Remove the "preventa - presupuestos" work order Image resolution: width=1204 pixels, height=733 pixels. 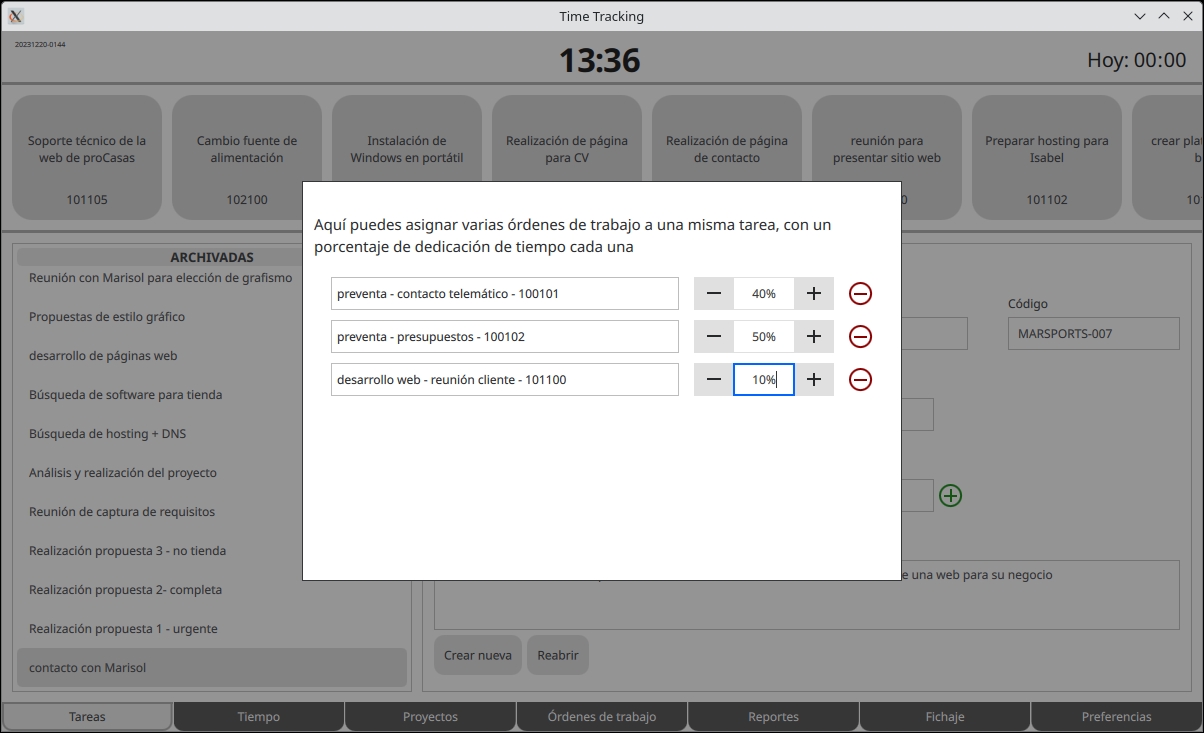click(x=860, y=336)
